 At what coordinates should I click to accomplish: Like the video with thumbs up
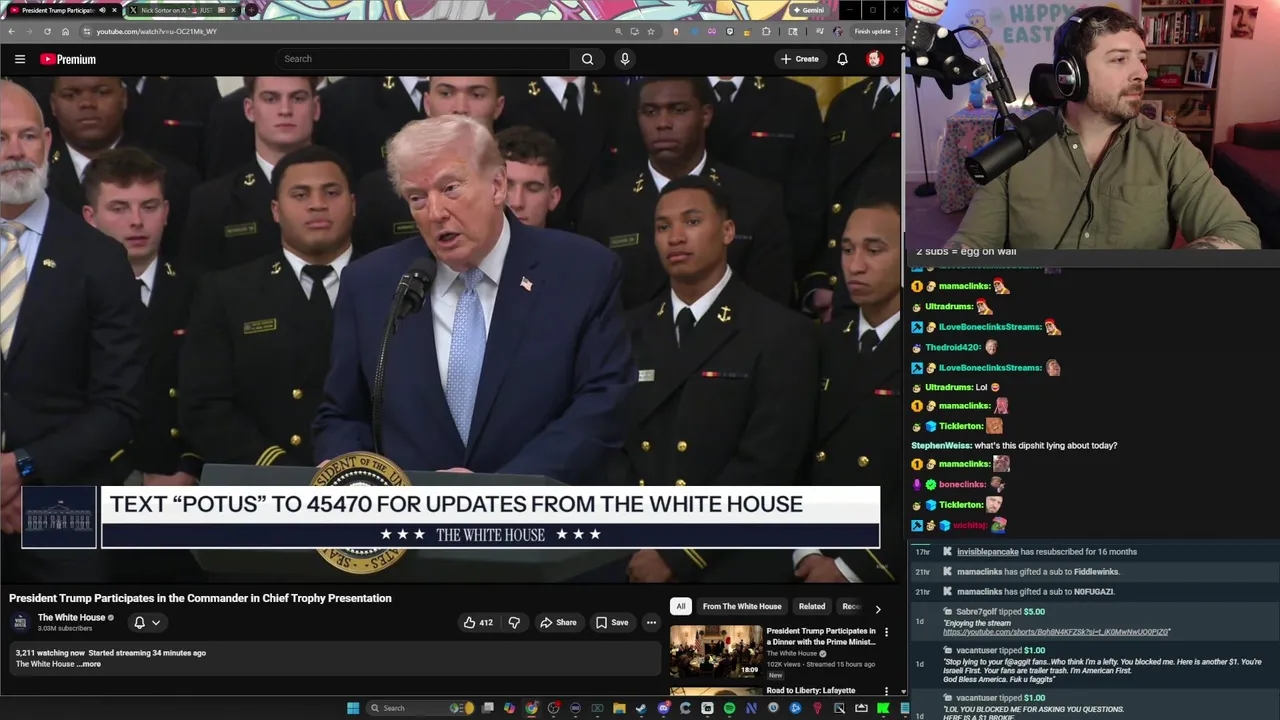point(478,622)
